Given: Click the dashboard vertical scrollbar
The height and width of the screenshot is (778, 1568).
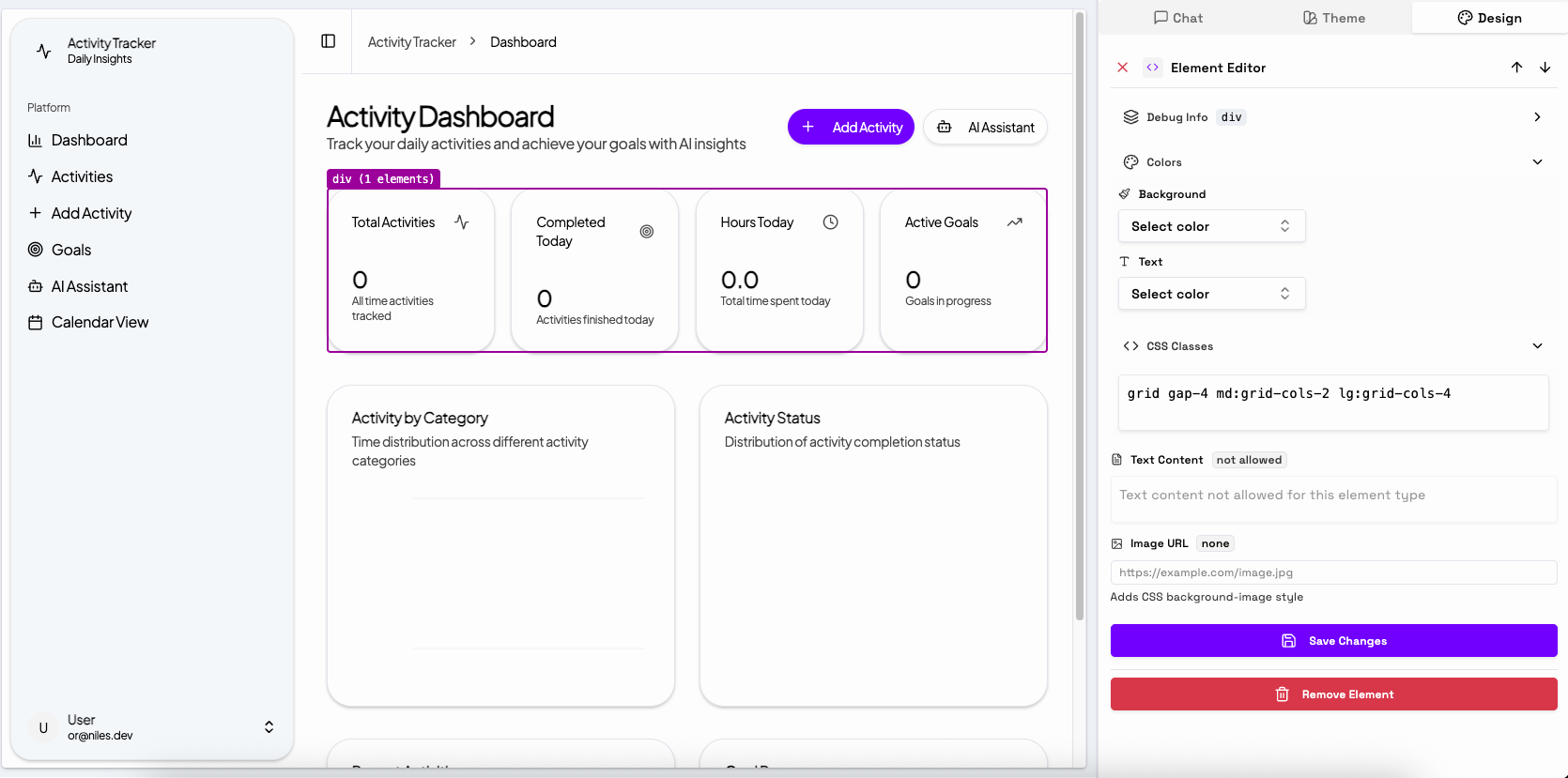Looking at the screenshot, I should (1080, 317).
